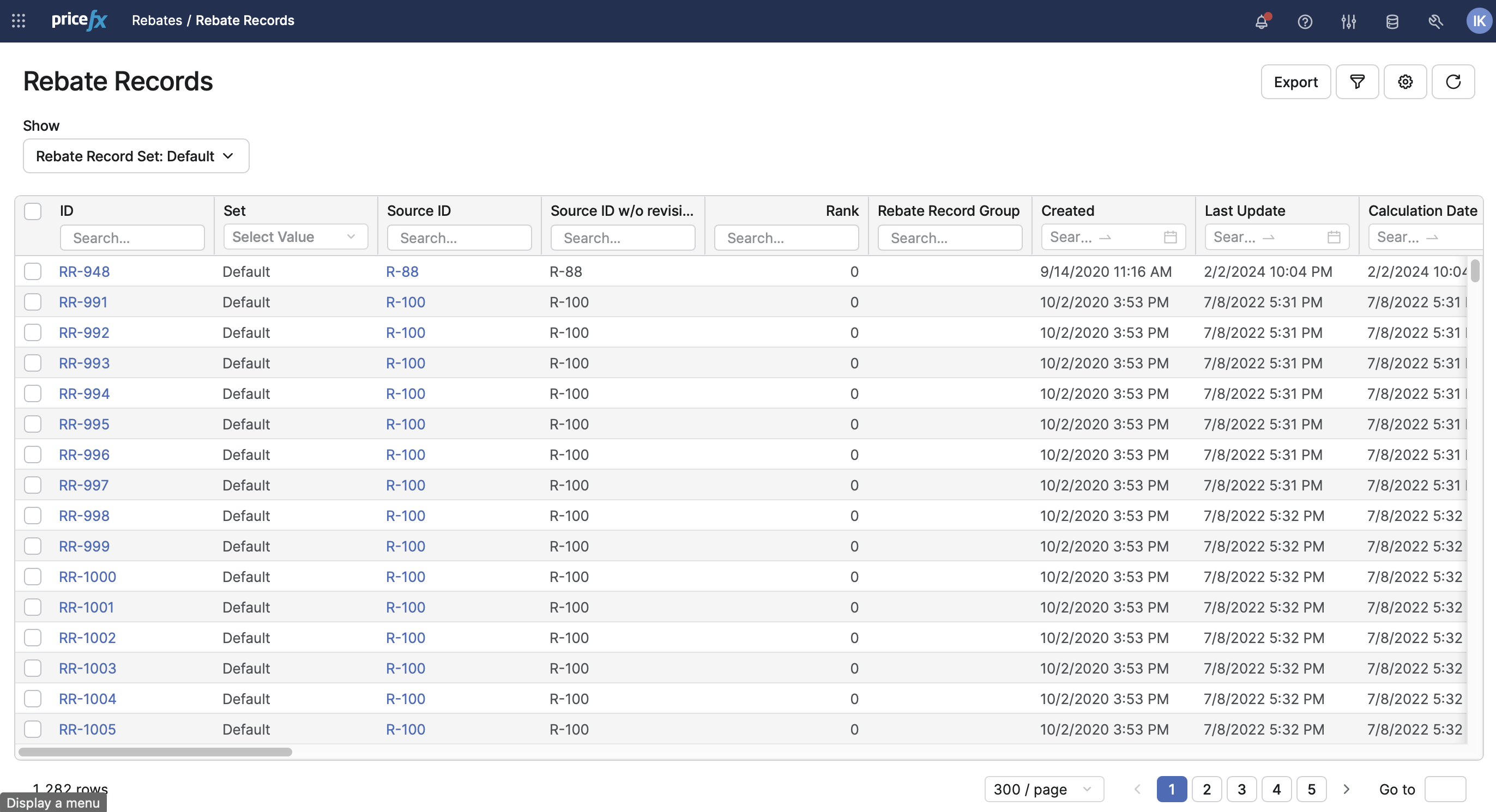Open table settings gear icon

(1405, 82)
